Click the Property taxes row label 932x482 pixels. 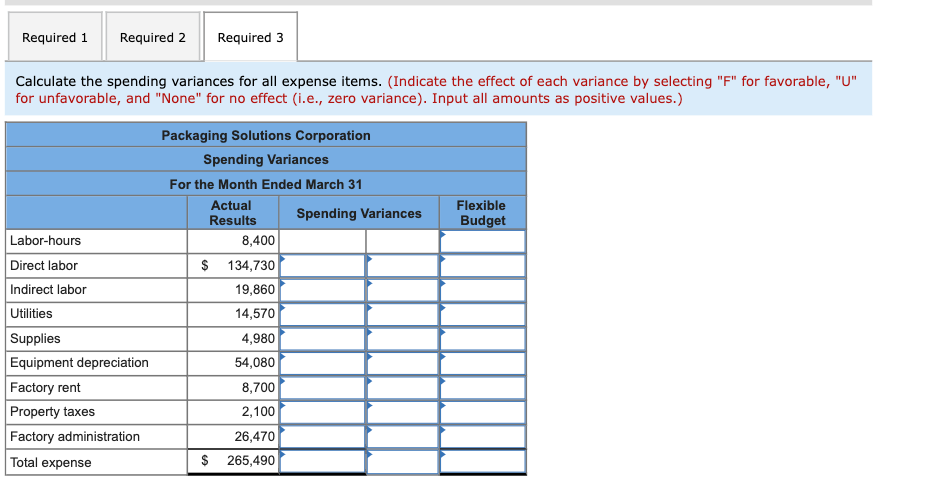pyautogui.click(x=52, y=412)
